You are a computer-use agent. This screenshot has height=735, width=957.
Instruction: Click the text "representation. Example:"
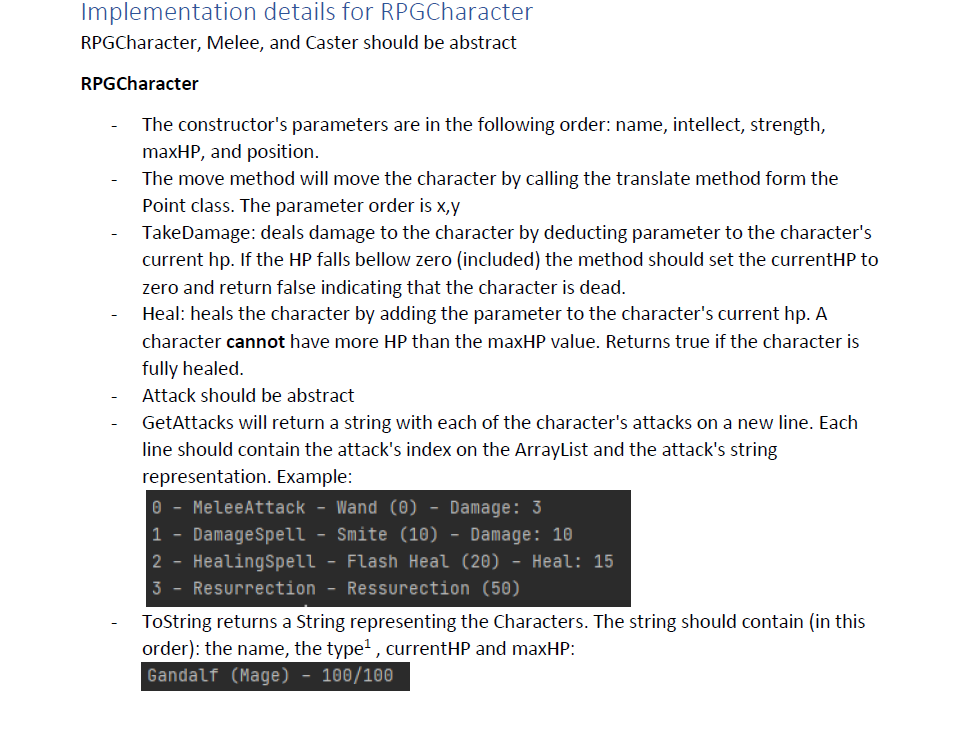click(247, 477)
